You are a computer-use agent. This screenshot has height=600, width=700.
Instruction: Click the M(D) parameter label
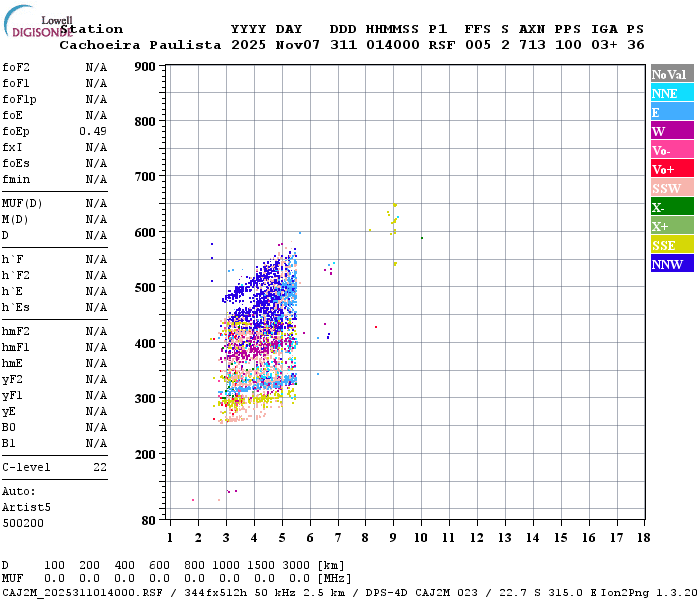(15, 220)
